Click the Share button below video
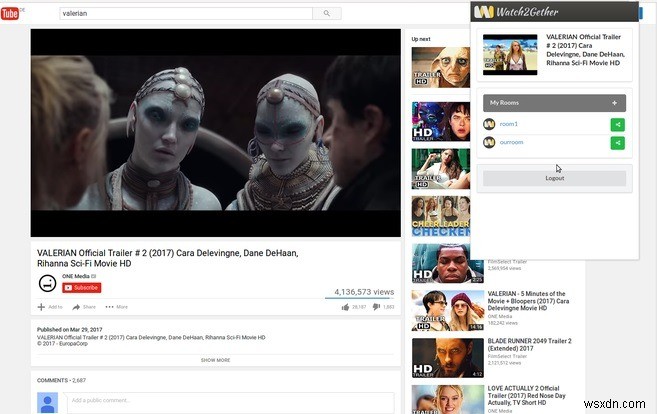The height and width of the screenshot is (414, 657). [x=84, y=307]
